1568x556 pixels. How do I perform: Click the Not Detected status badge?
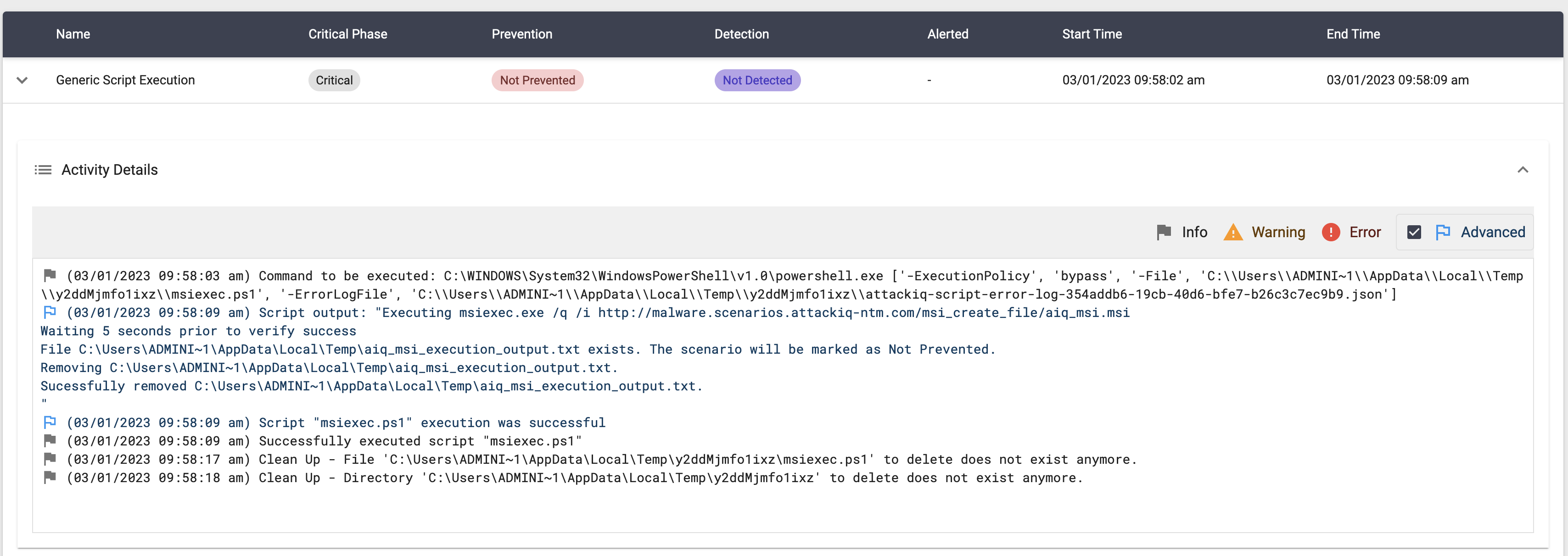[756, 80]
